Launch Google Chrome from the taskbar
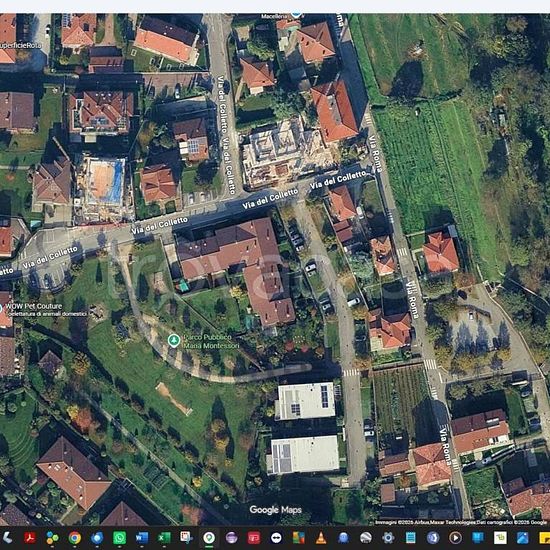This screenshot has width=550, height=550. click(74, 538)
